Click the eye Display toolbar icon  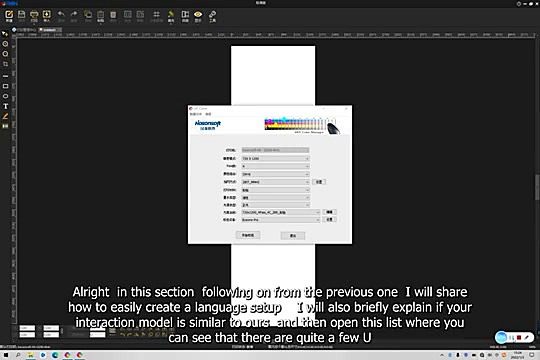[x=198, y=16]
